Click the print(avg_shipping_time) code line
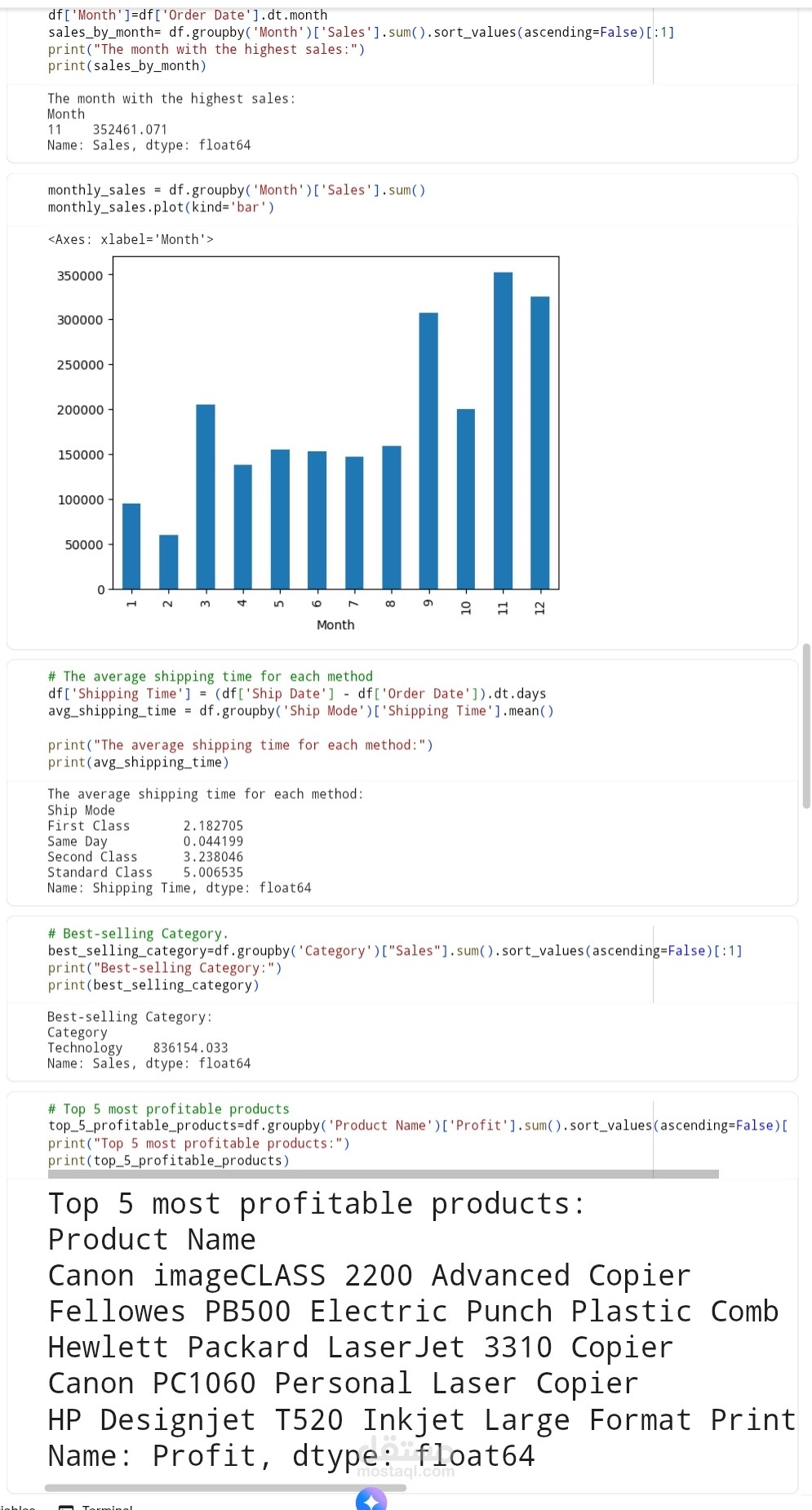Screen dimensions: 812x1510 click(139, 762)
